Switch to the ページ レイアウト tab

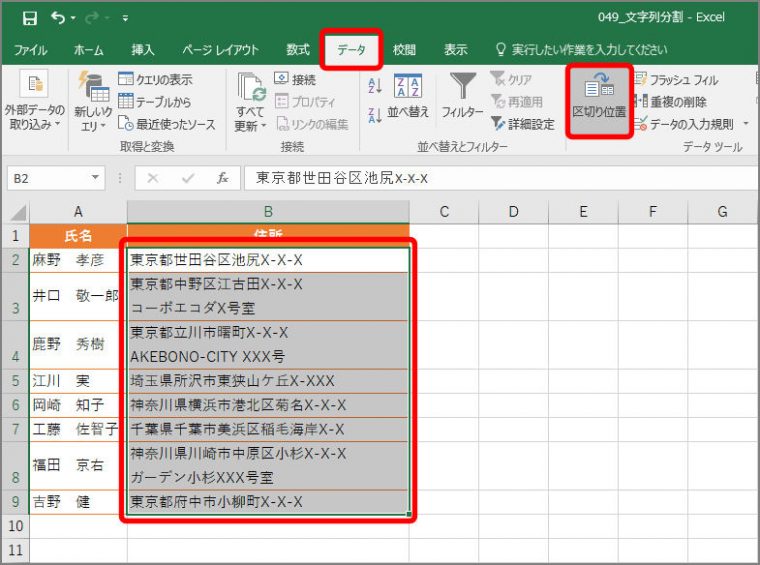point(221,49)
